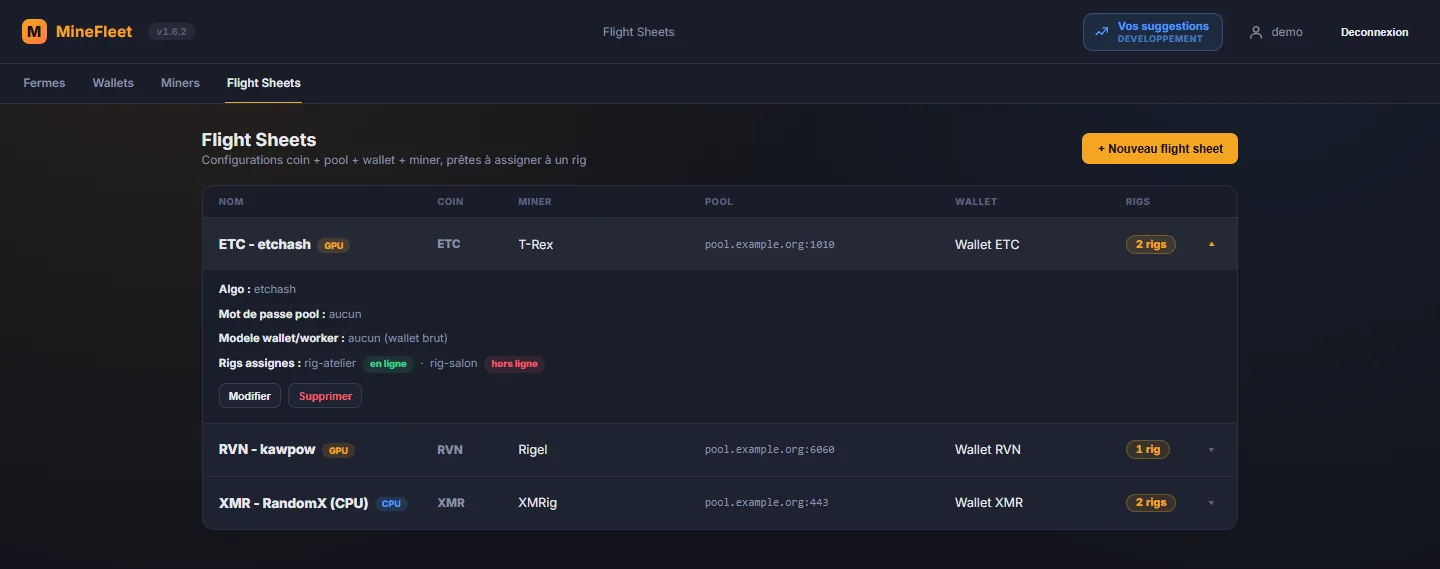Click the XMR coin symbol cell
The height and width of the screenshot is (569, 1440).
pyautogui.click(x=451, y=503)
